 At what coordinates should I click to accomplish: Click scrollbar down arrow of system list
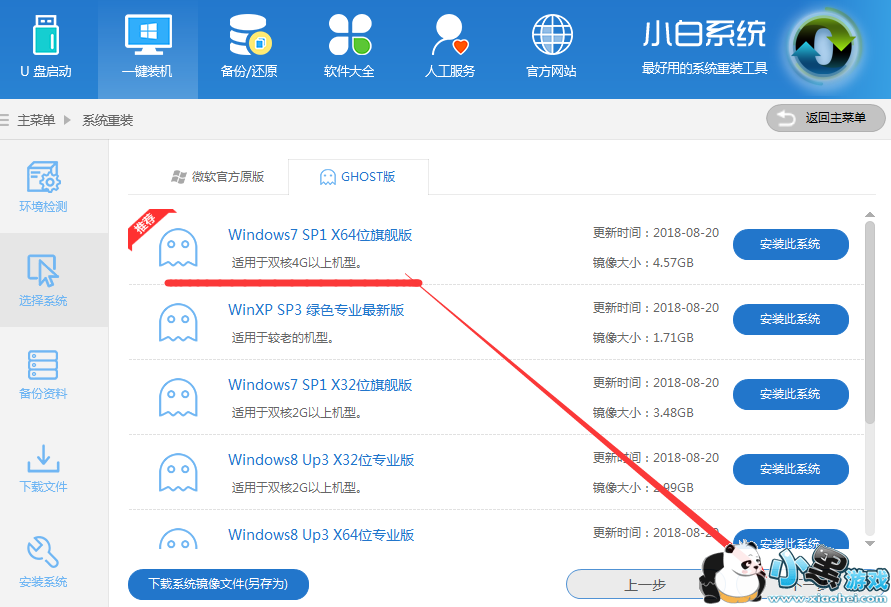869,543
